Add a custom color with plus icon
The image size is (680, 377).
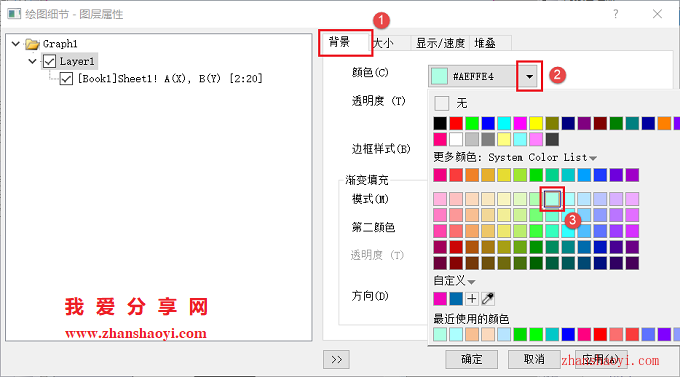(x=472, y=298)
